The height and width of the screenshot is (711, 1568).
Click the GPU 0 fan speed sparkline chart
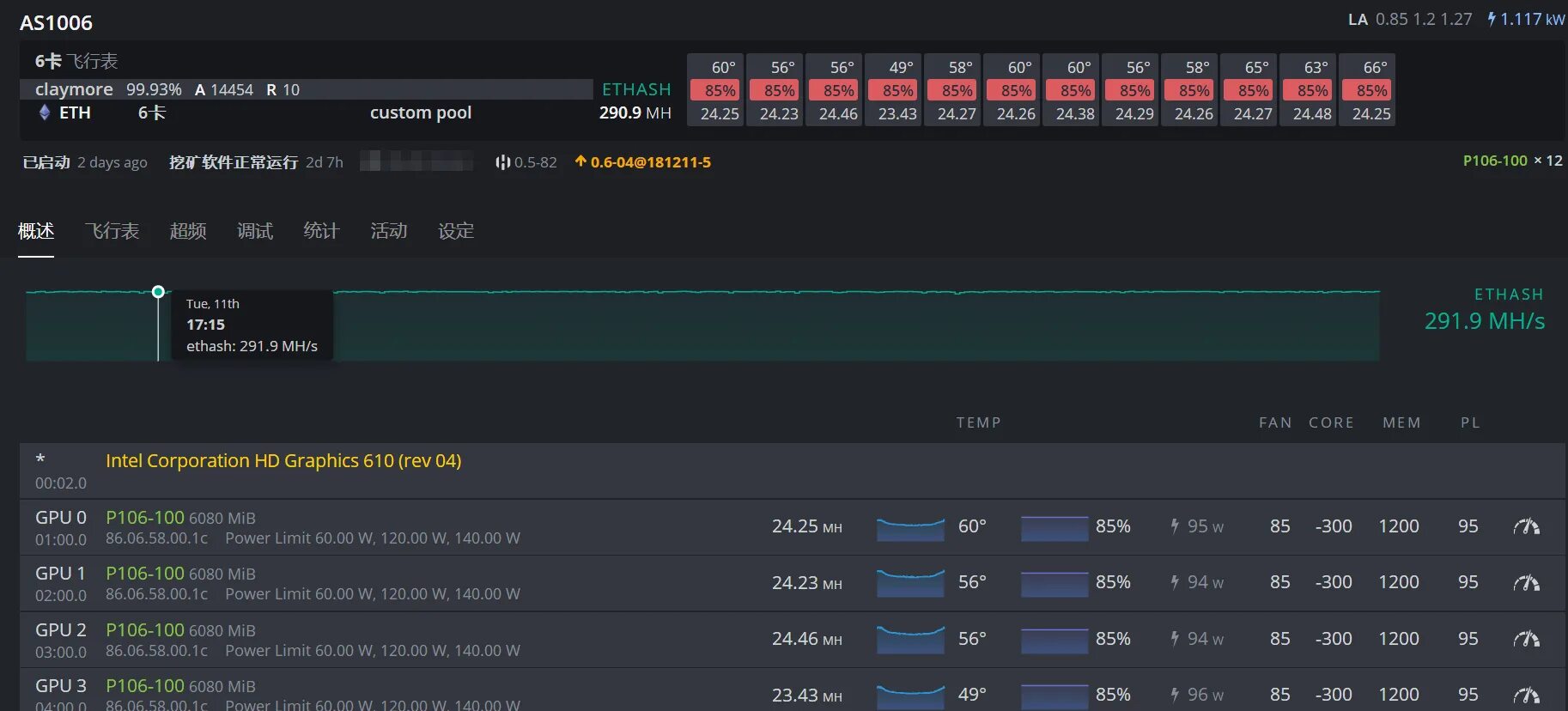click(1054, 527)
